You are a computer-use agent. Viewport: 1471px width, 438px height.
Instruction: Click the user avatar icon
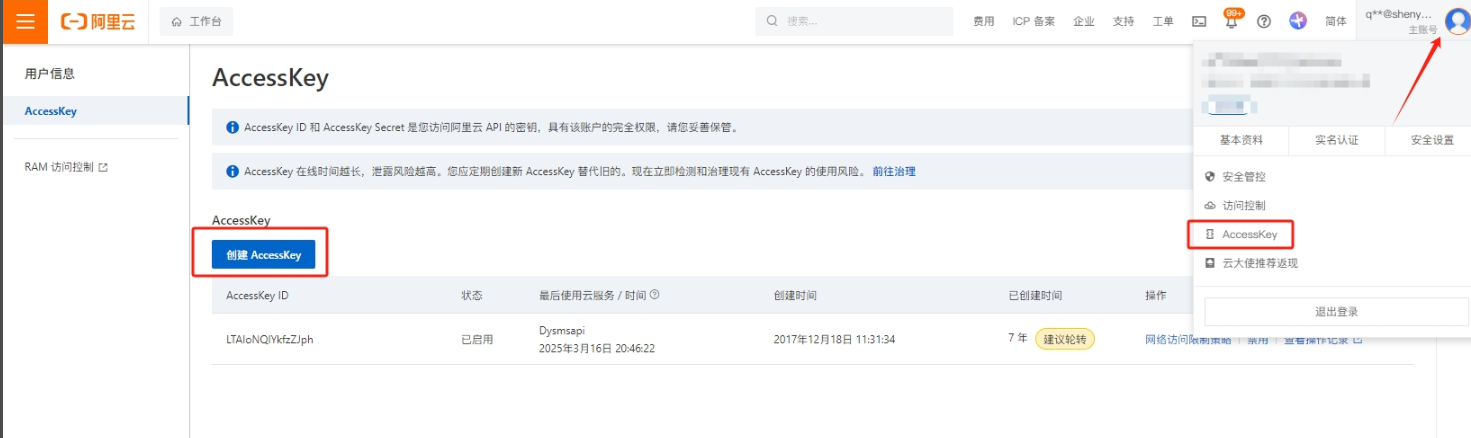[1457, 21]
